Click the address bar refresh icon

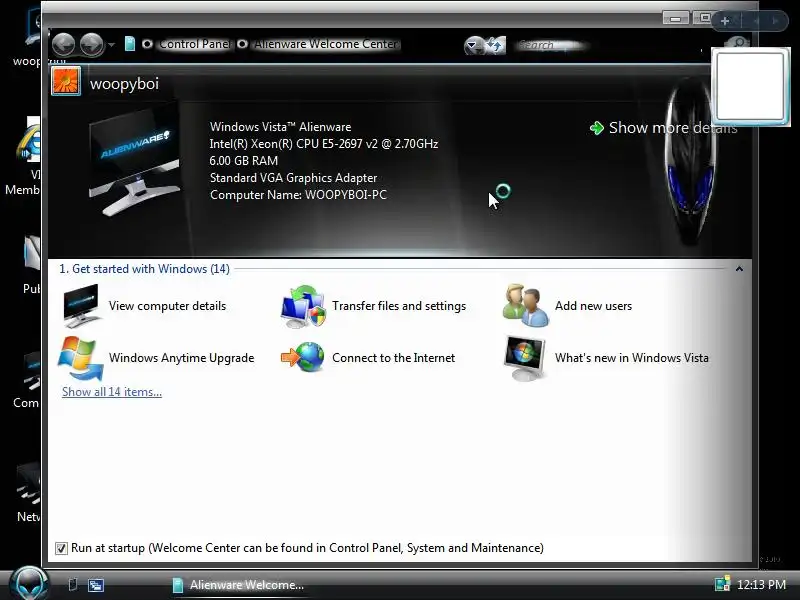click(494, 46)
